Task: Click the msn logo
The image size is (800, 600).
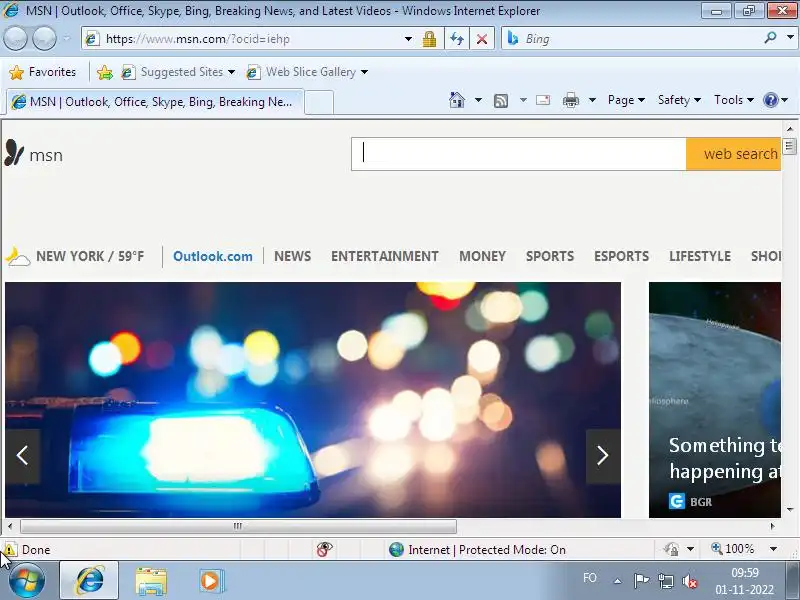Action: tap(34, 154)
